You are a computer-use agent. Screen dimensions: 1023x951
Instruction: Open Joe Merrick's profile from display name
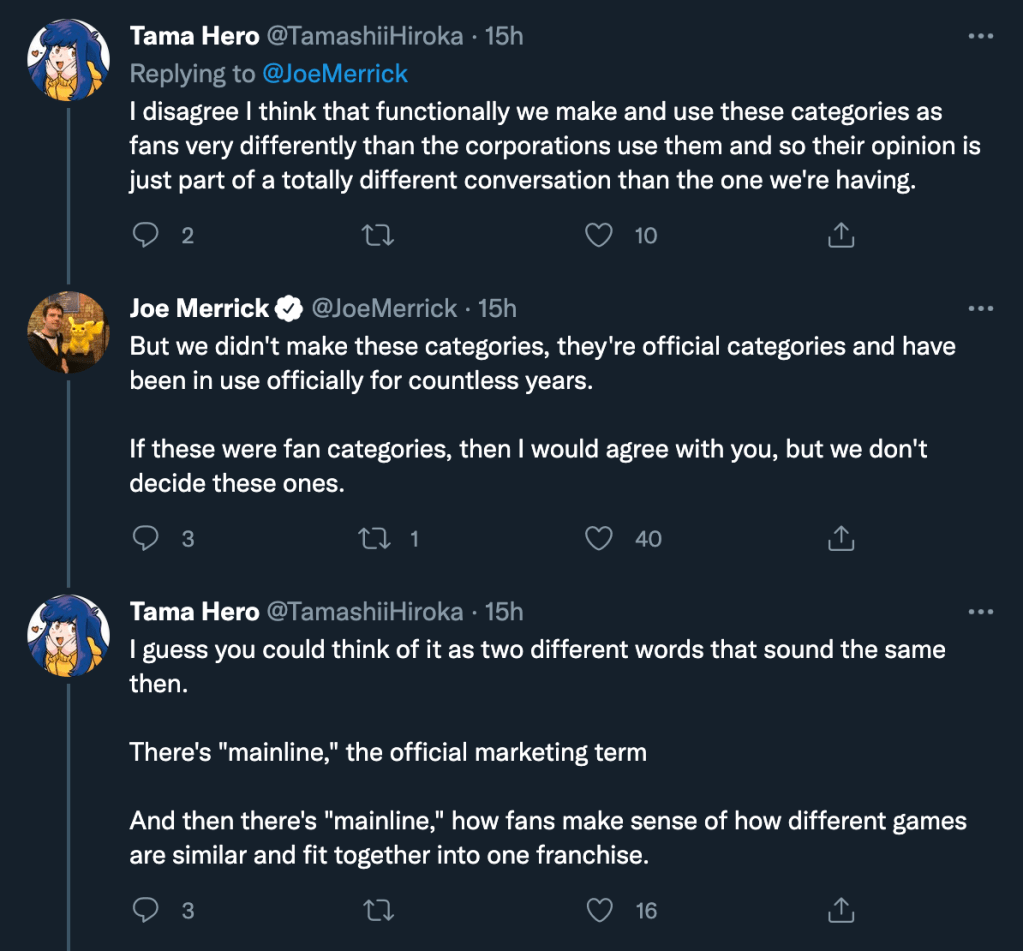pos(200,308)
